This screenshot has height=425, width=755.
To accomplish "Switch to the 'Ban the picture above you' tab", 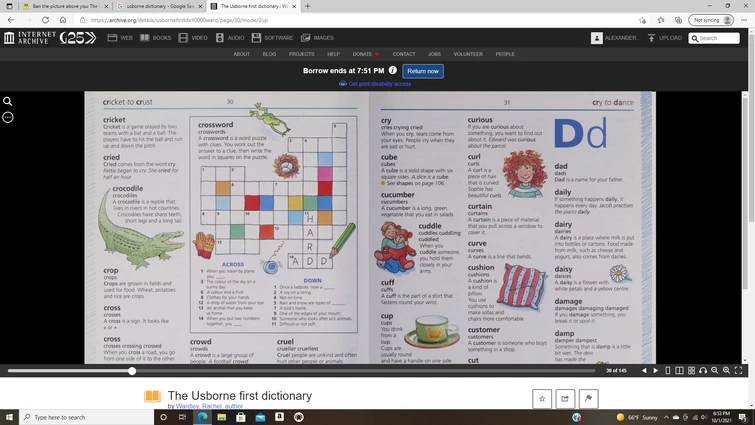I will pos(65,6).
